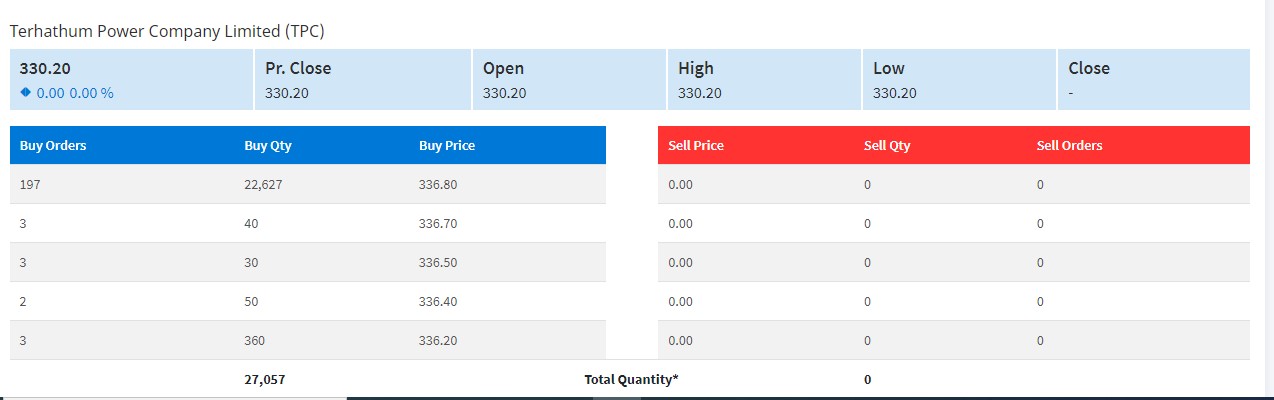This screenshot has width=1274, height=400.
Task: Click the 336.70 buy price row
Action: [x=308, y=223]
